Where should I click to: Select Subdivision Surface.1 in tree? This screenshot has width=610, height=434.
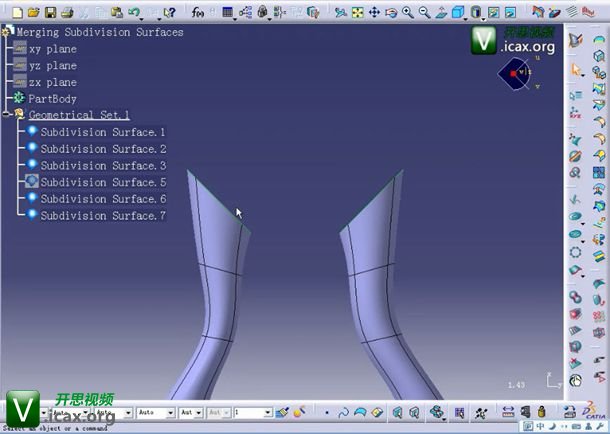pos(102,132)
